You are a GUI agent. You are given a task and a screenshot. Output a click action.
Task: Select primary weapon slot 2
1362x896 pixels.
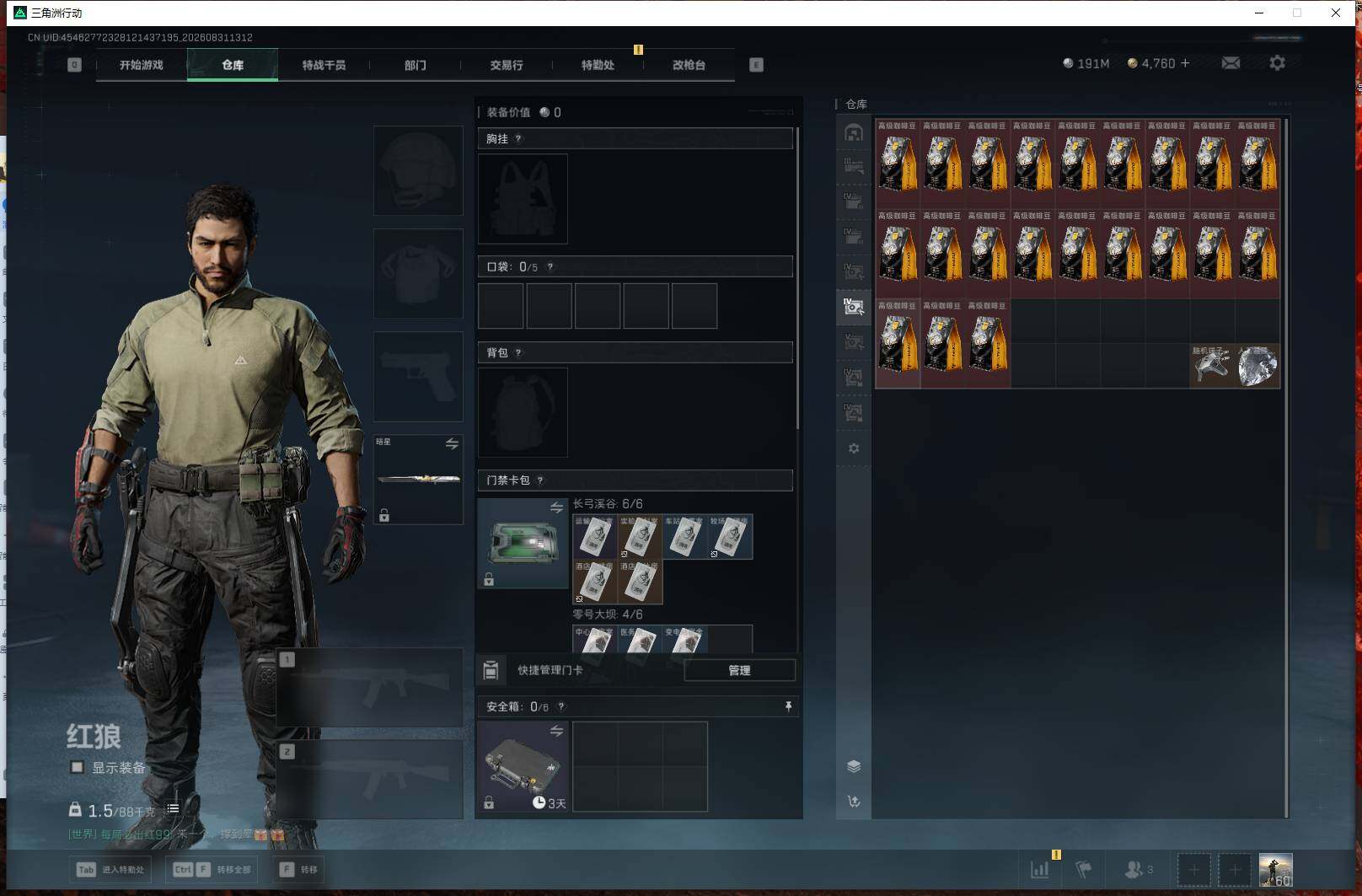click(x=370, y=780)
